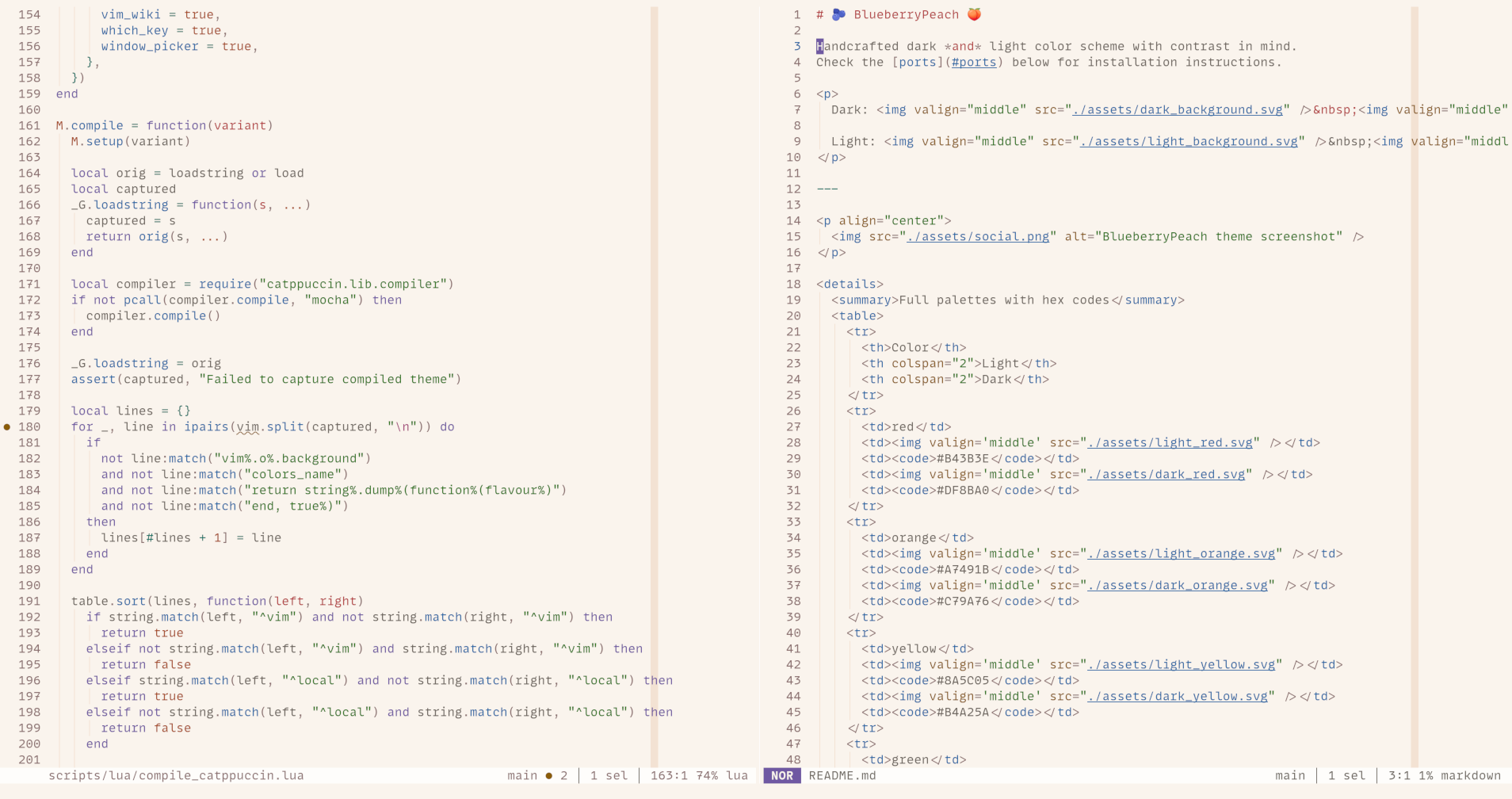The image size is (1512, 799).
Task: Open the #ports anchor link
Action: click(974, 62)
